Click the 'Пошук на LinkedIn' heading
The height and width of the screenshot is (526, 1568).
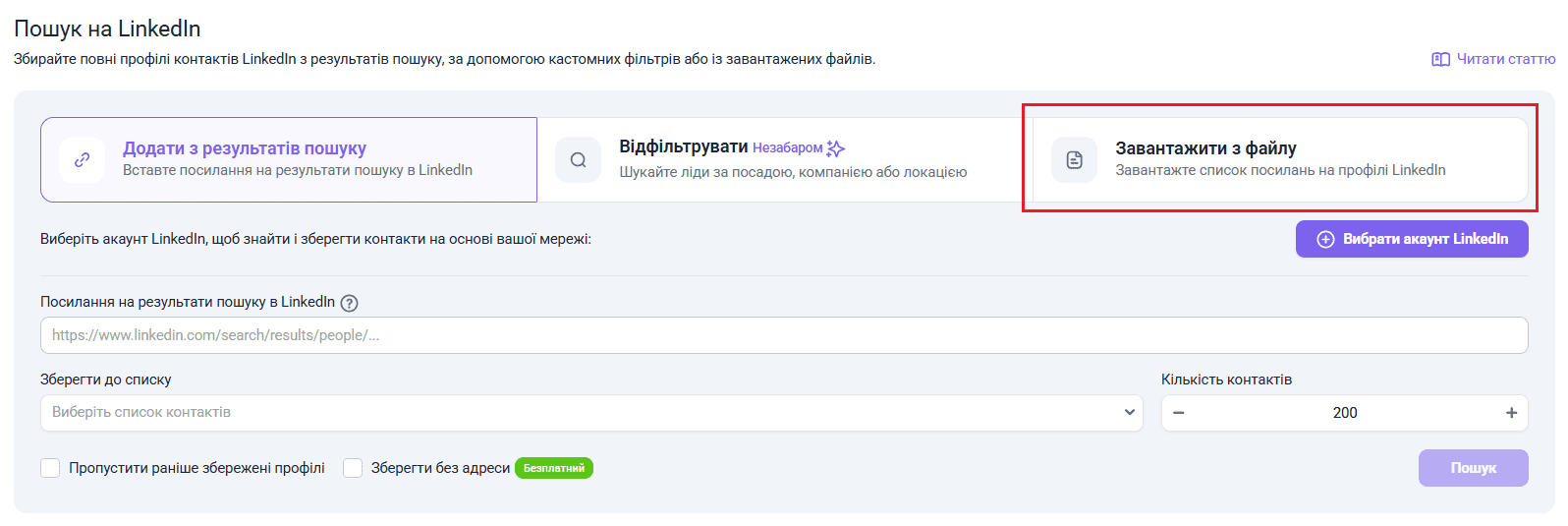coord(107,29)
